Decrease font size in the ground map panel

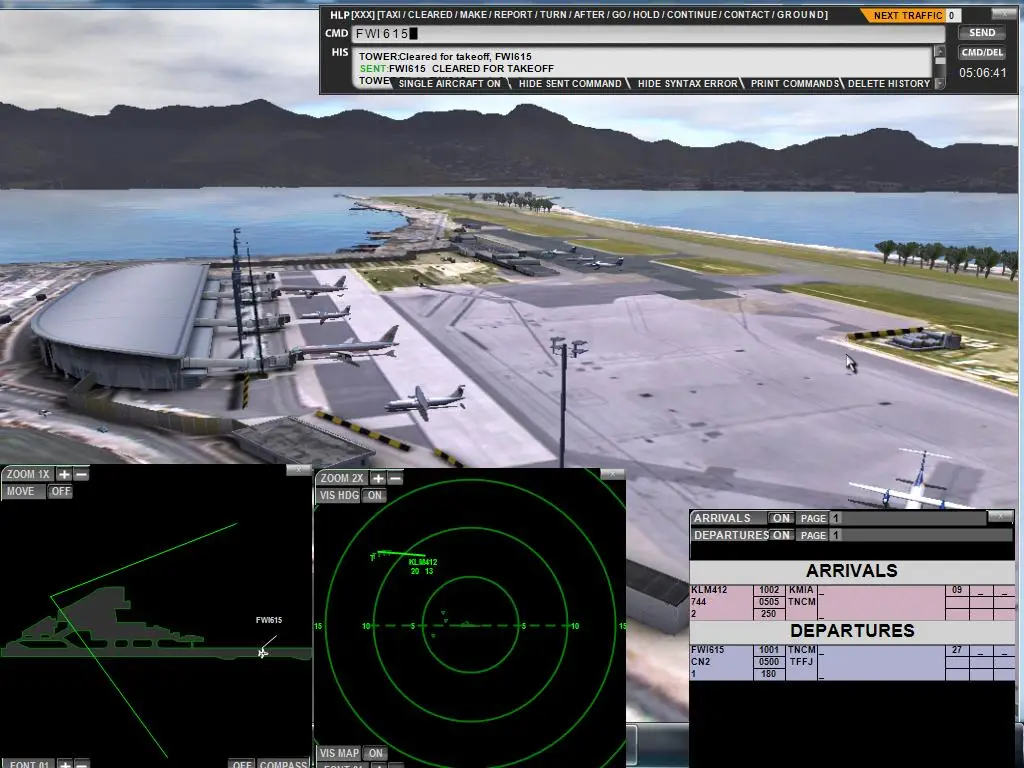tap(81, 763)
